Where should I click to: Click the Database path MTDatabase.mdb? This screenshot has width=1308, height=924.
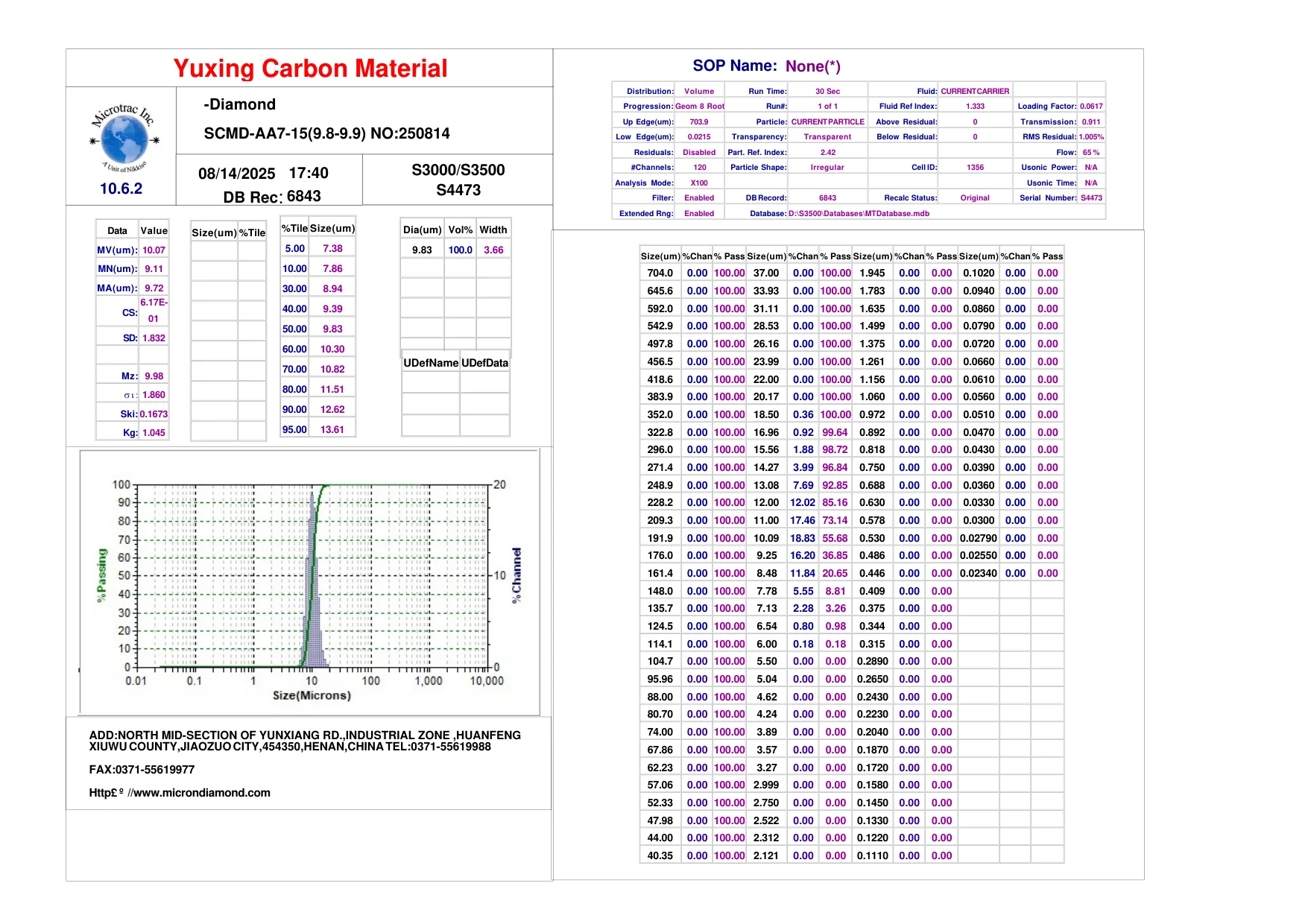[x=859, y=214]
